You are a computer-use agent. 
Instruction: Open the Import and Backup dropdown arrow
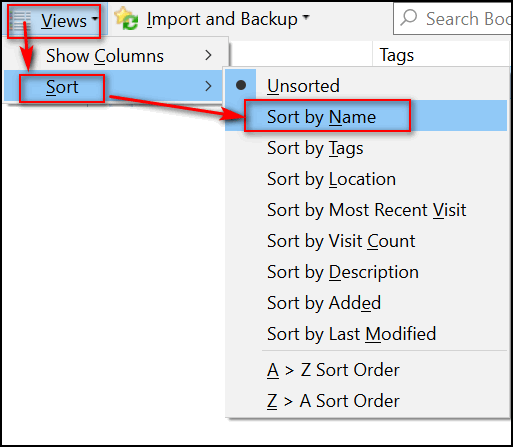[306, 17]
